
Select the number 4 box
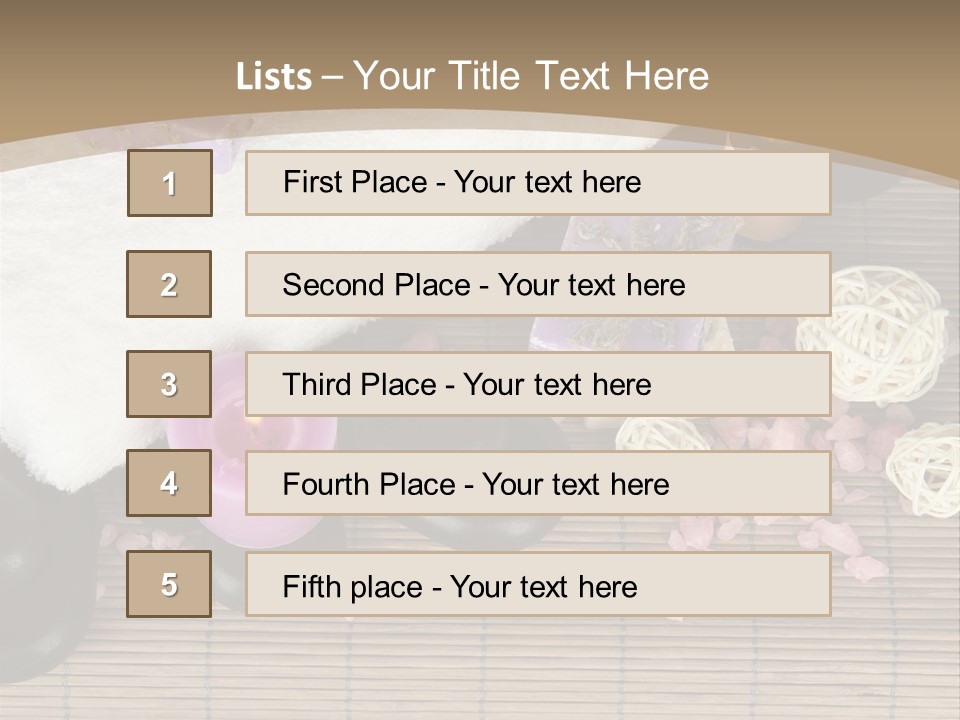(169, 484)
